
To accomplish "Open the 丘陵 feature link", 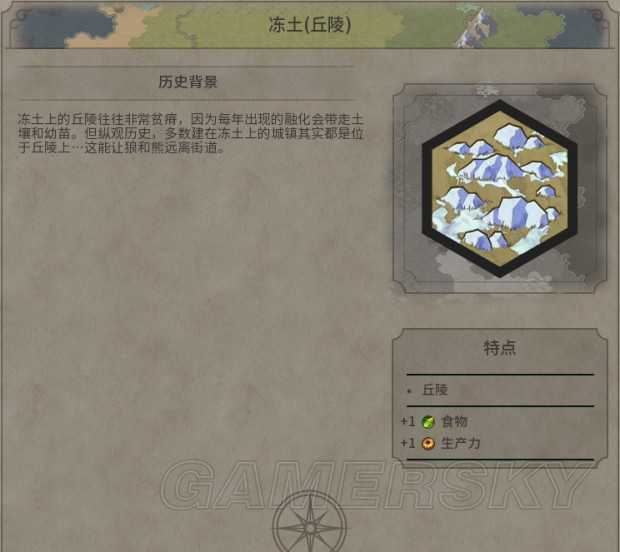I will (435, 390).
